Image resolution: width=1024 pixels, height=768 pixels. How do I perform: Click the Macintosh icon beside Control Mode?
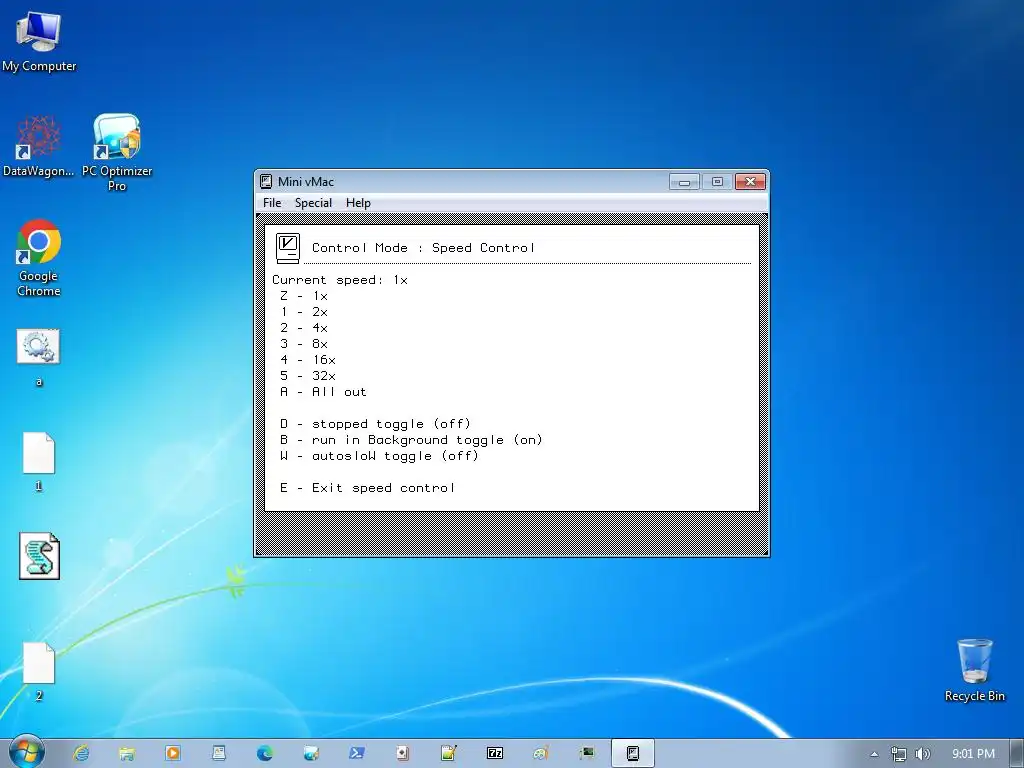[287, 248]
